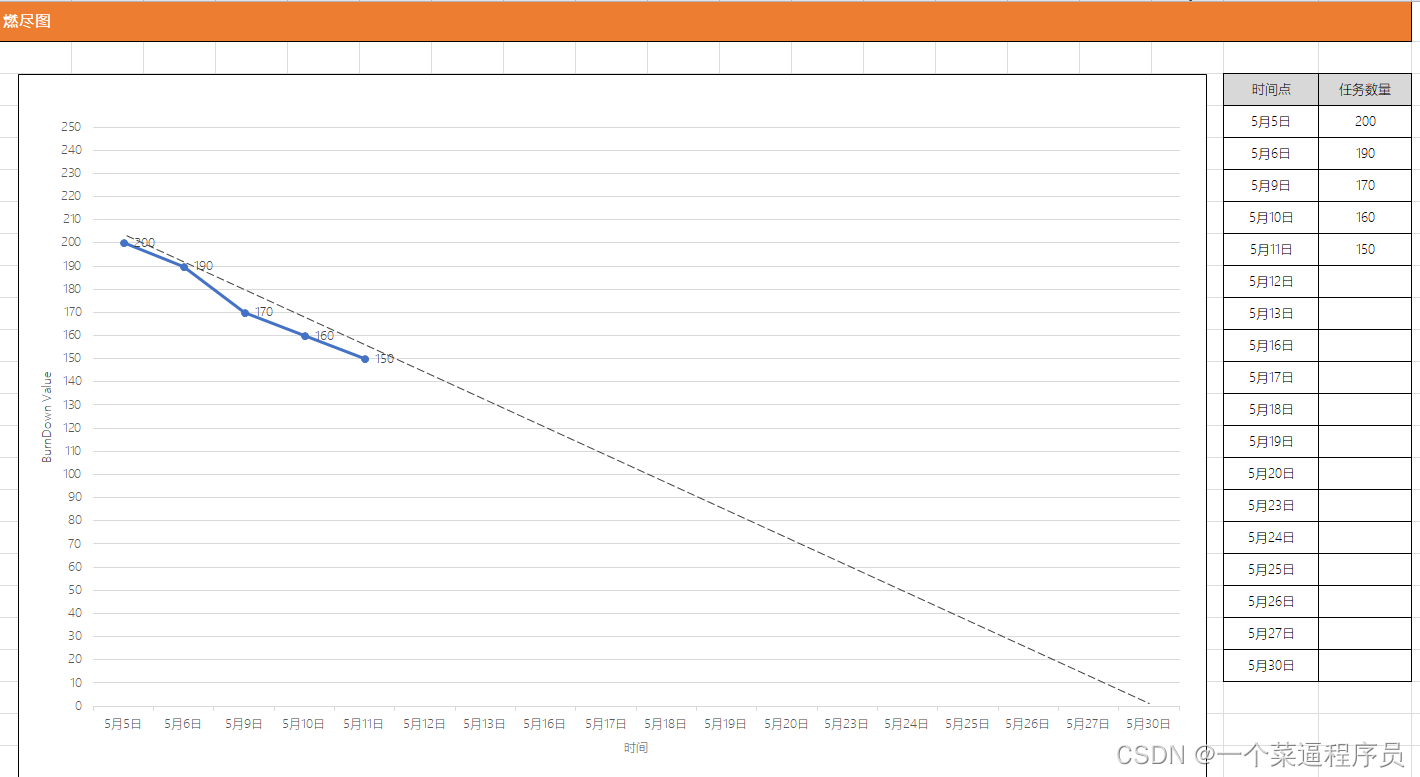Select table cell 5月25日

coord(1271,569)
